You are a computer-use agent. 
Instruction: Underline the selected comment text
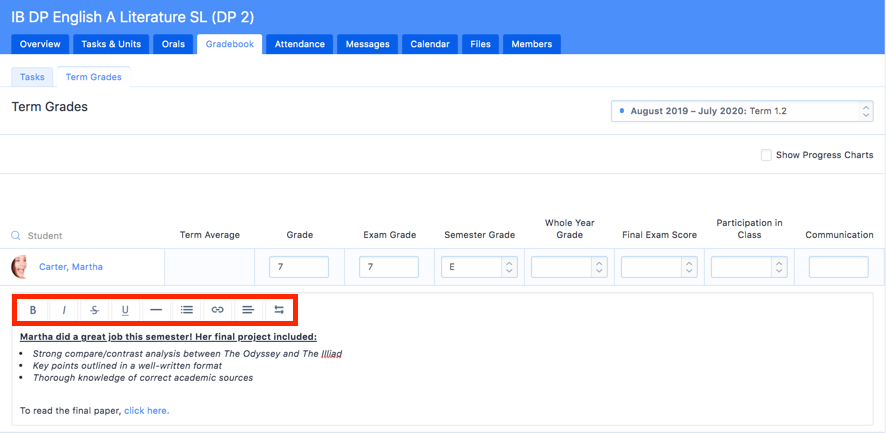click(x=125, y=310)
